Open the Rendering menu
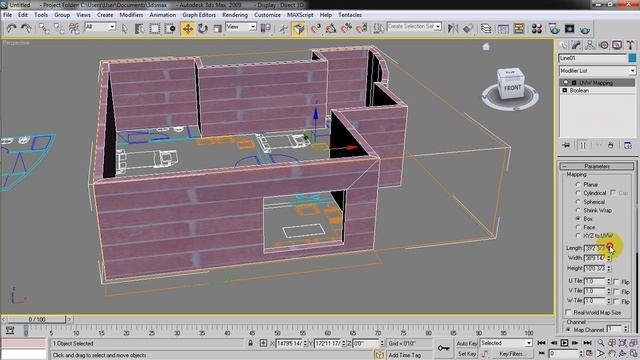Image resolution: width=640 pixels, height=360 pixels. coord(235,15)
